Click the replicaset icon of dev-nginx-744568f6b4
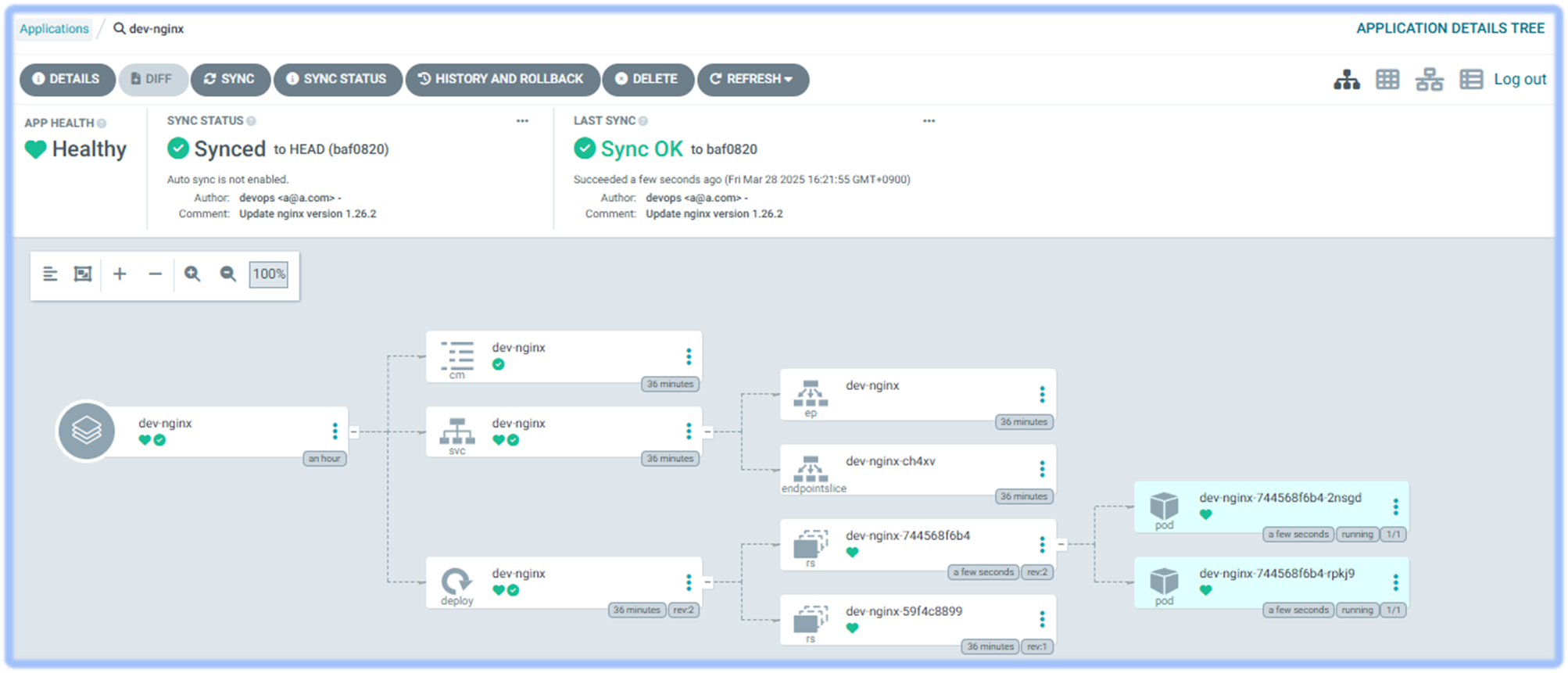 click(811, 543)
